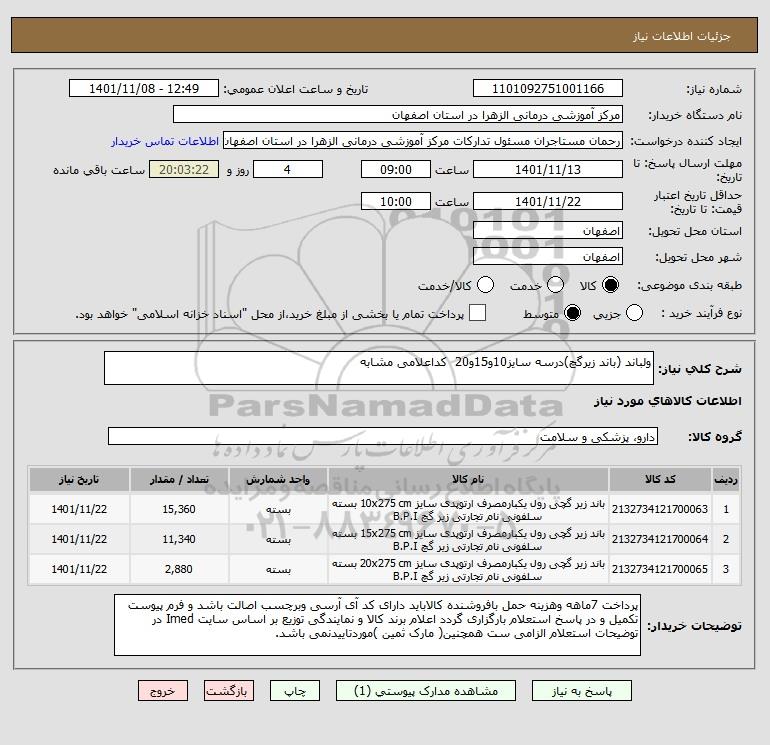Click the unit بسته cell in row 2

pos(278,540)
